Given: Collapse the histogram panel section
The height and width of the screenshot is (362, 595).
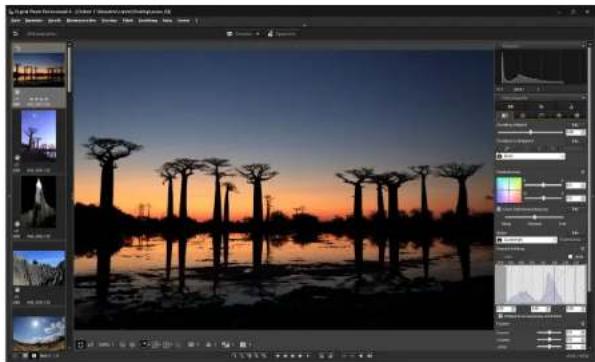Looking at the screenshot, I should (583, 46).
